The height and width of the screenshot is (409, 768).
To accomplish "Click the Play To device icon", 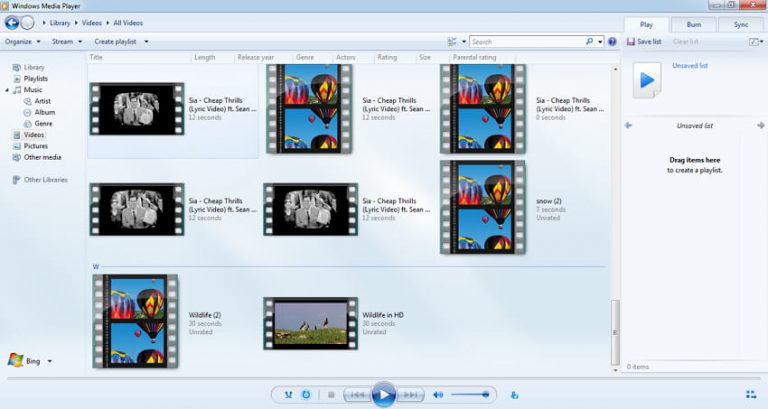I will [x=514, y=395].
